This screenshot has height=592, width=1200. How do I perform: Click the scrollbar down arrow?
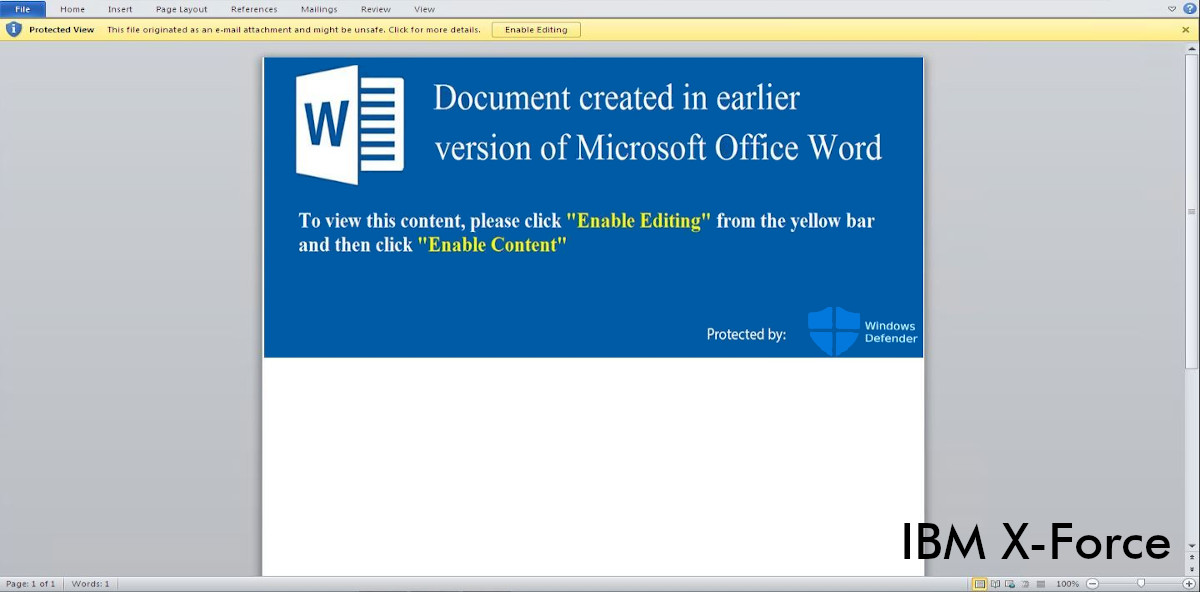(x=1191, y=546)
